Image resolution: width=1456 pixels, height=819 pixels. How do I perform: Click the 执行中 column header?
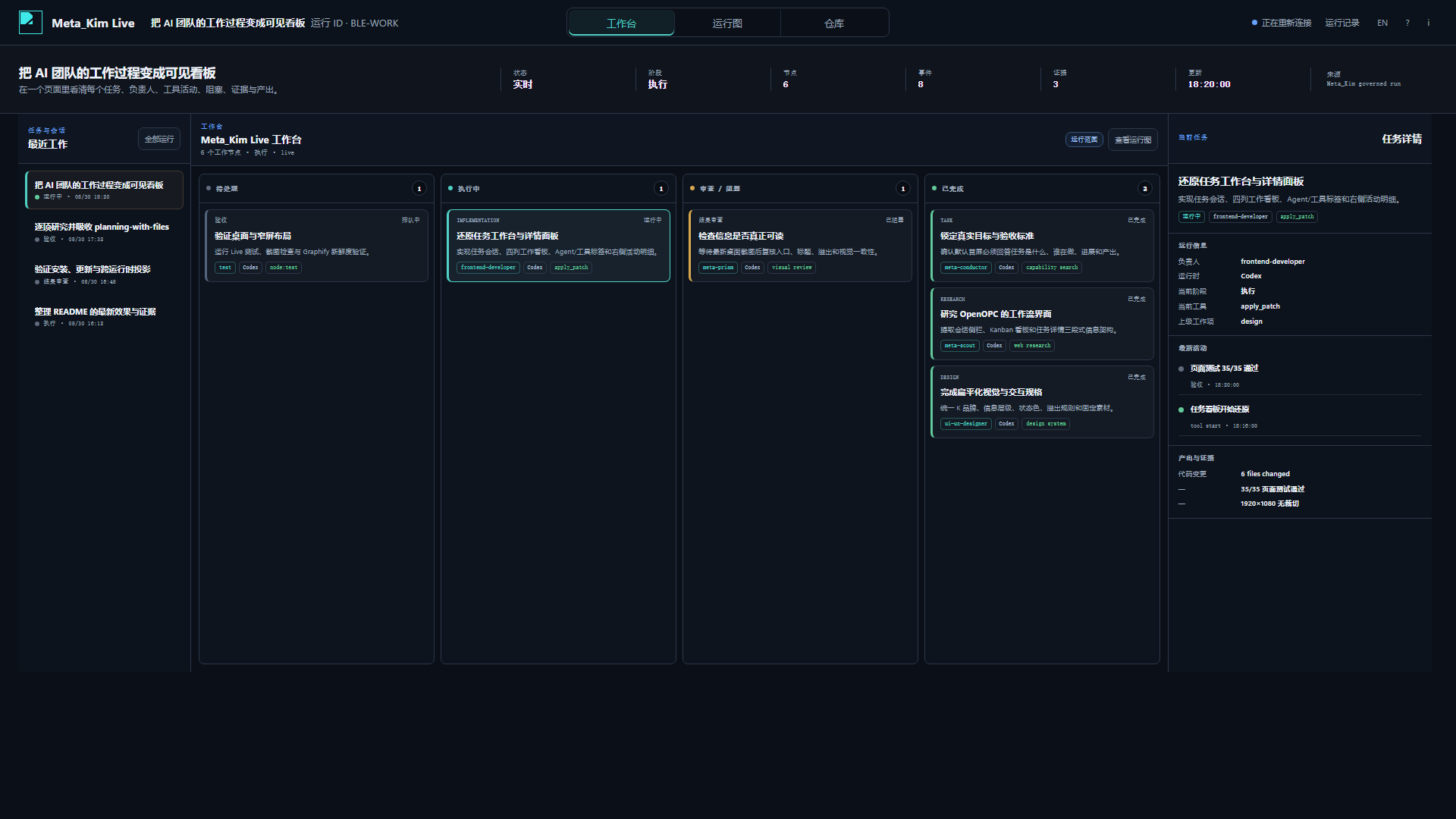click(558, 188)
